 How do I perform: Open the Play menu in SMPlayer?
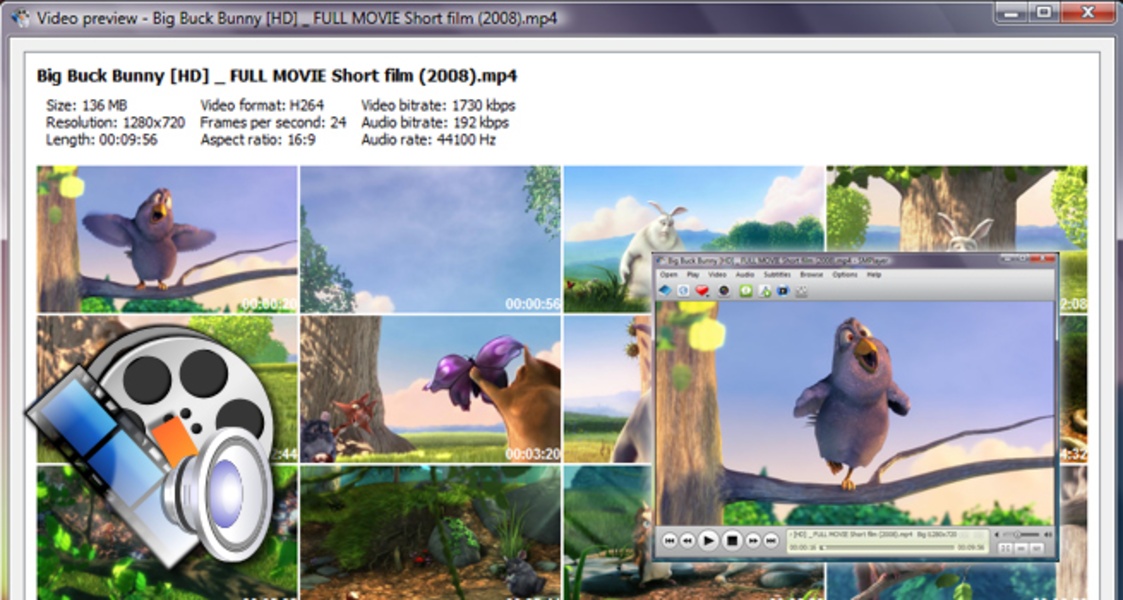(x=693, y=274)
